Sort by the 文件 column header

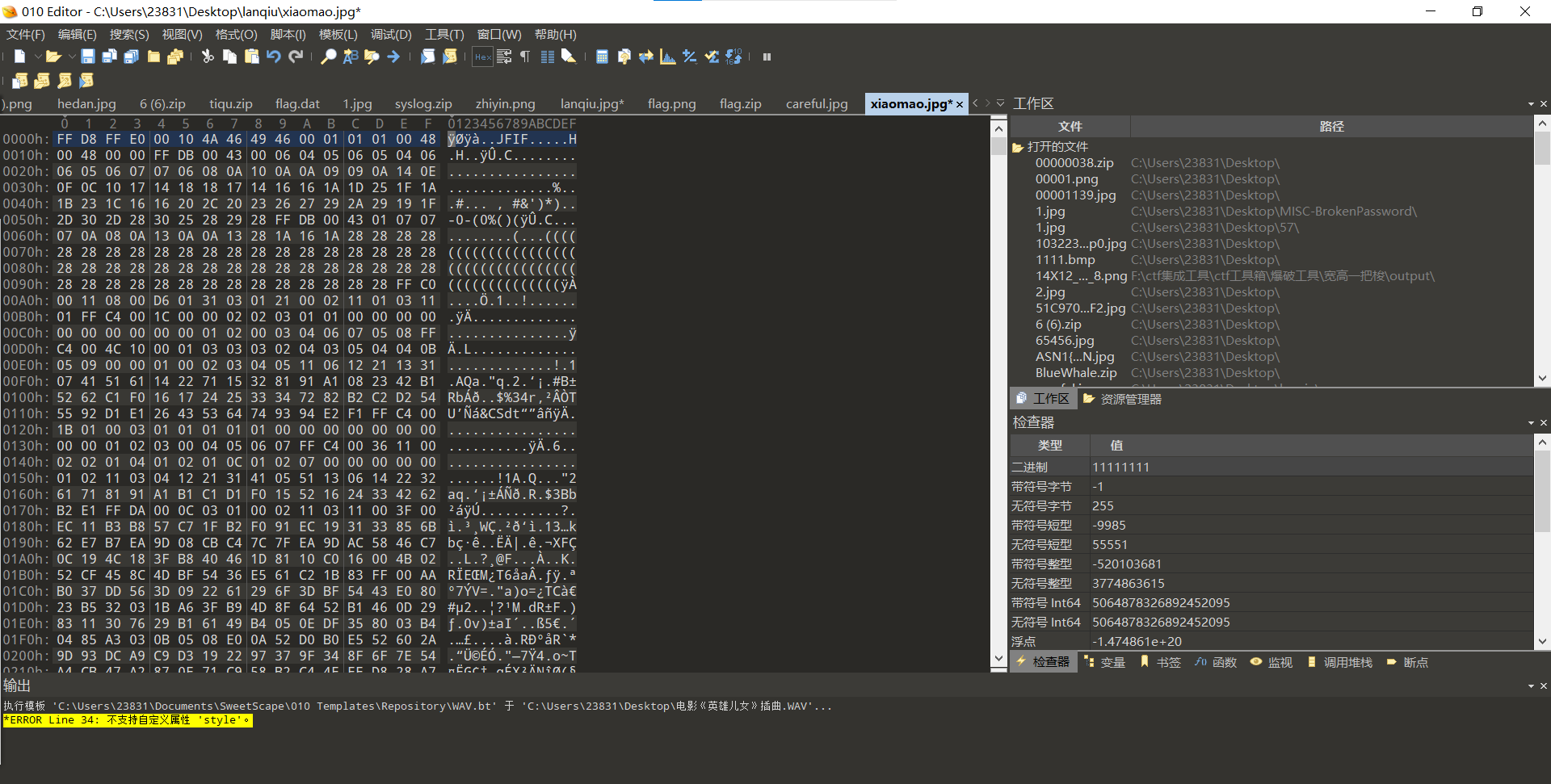1070,127
